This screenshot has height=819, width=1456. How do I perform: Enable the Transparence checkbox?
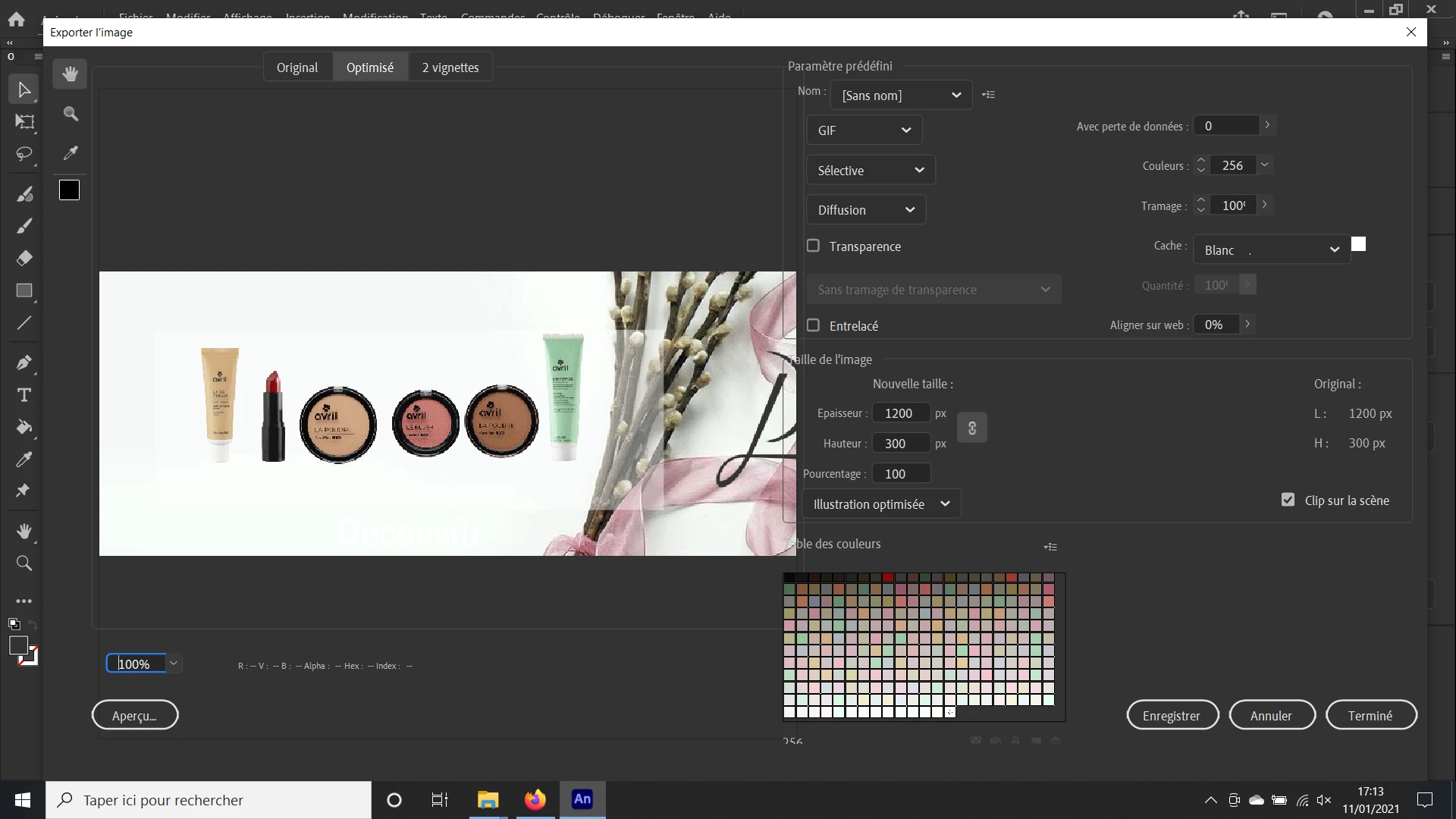tap(814, 246)
